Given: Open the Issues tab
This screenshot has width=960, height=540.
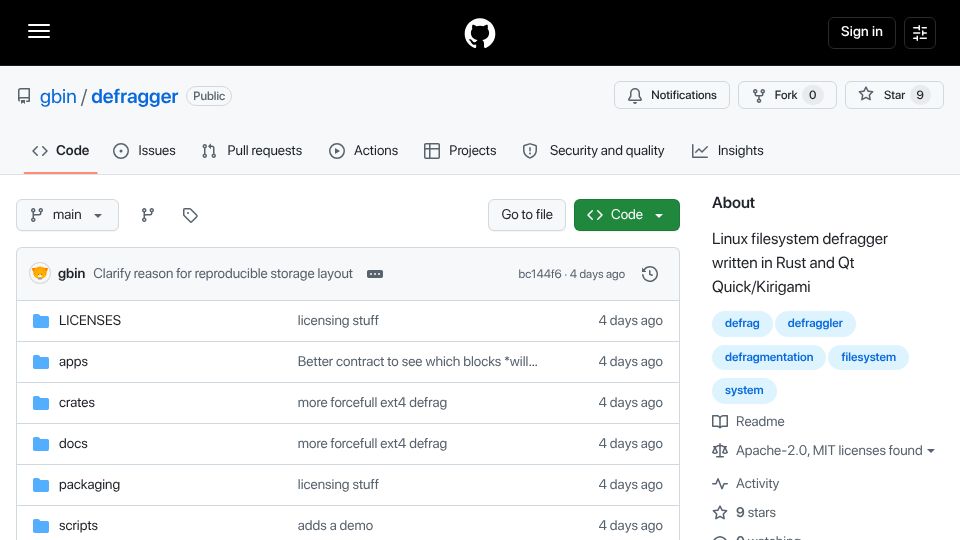Looking at the screenshot, I should 144,151.
